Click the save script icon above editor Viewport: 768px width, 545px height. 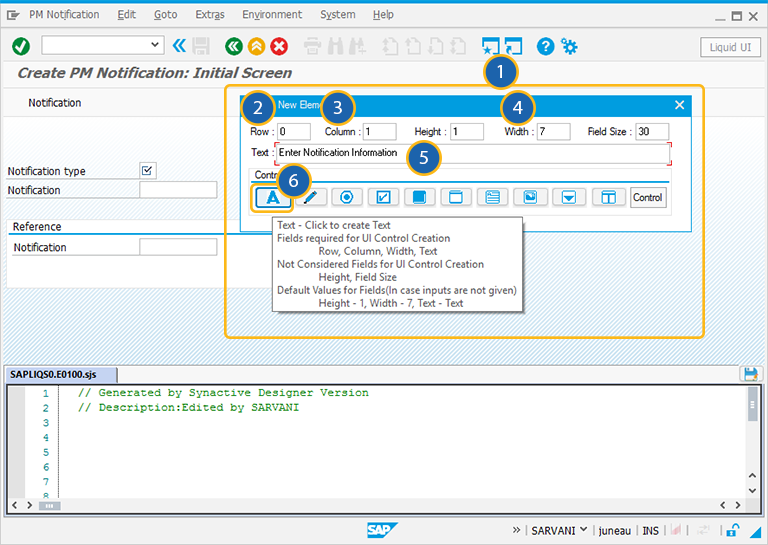(x=750, y=374)
